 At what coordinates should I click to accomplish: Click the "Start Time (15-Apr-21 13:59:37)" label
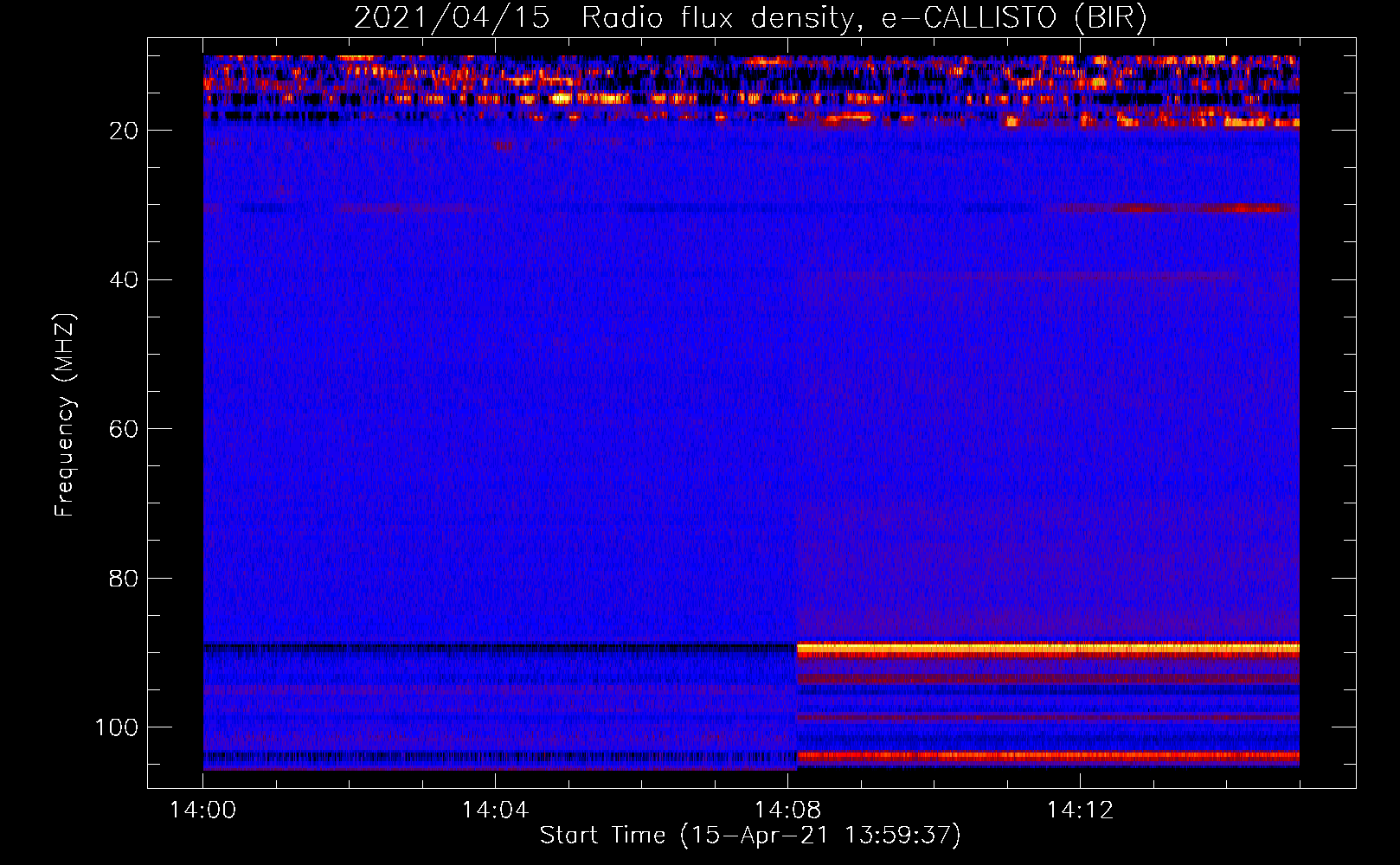click(750, 836)
